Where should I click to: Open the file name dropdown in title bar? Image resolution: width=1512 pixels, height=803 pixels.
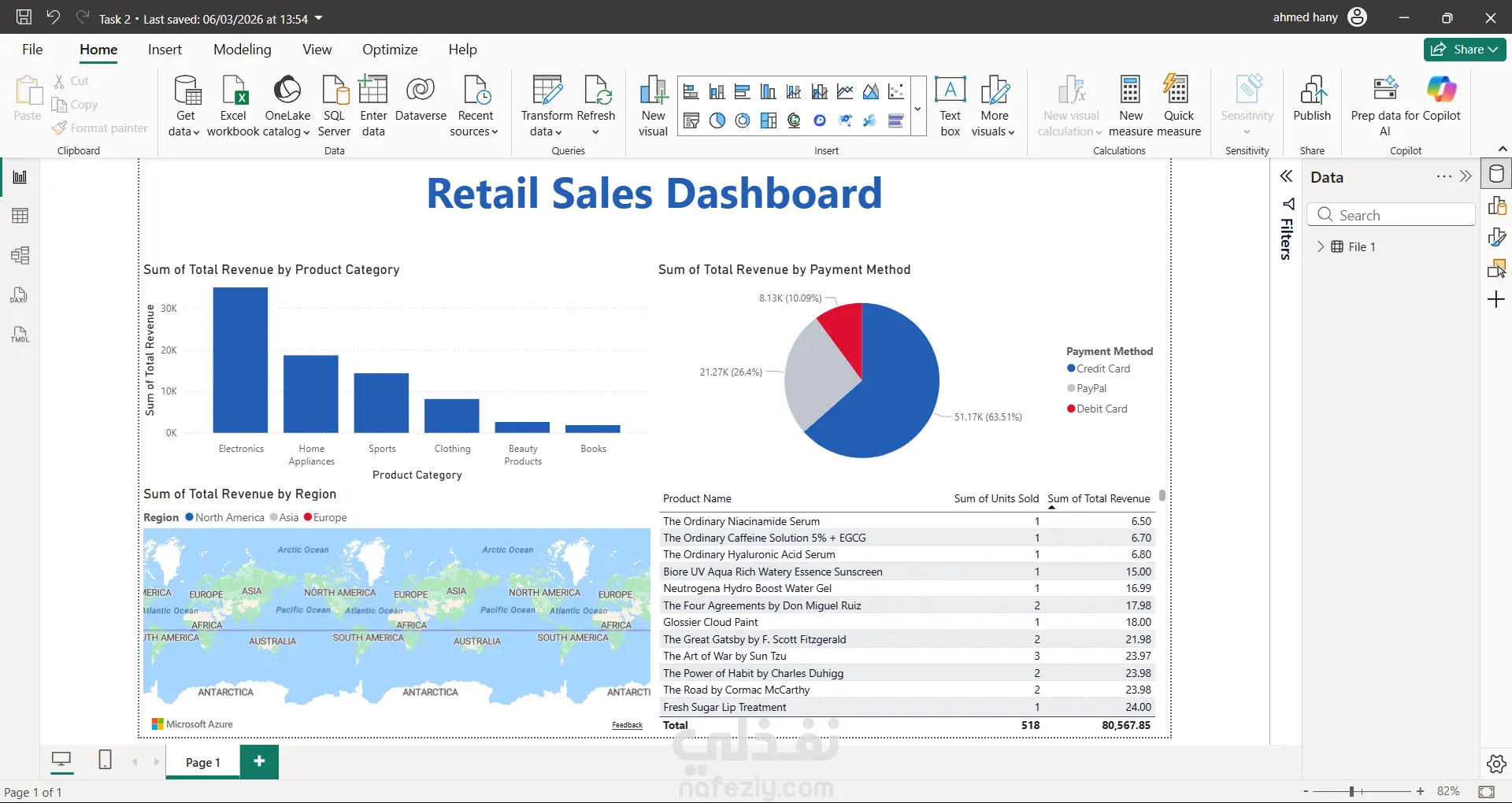318,18
